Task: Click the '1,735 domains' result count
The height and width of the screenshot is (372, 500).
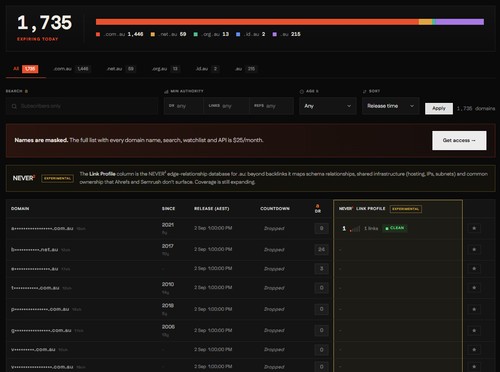Action: 476,108
